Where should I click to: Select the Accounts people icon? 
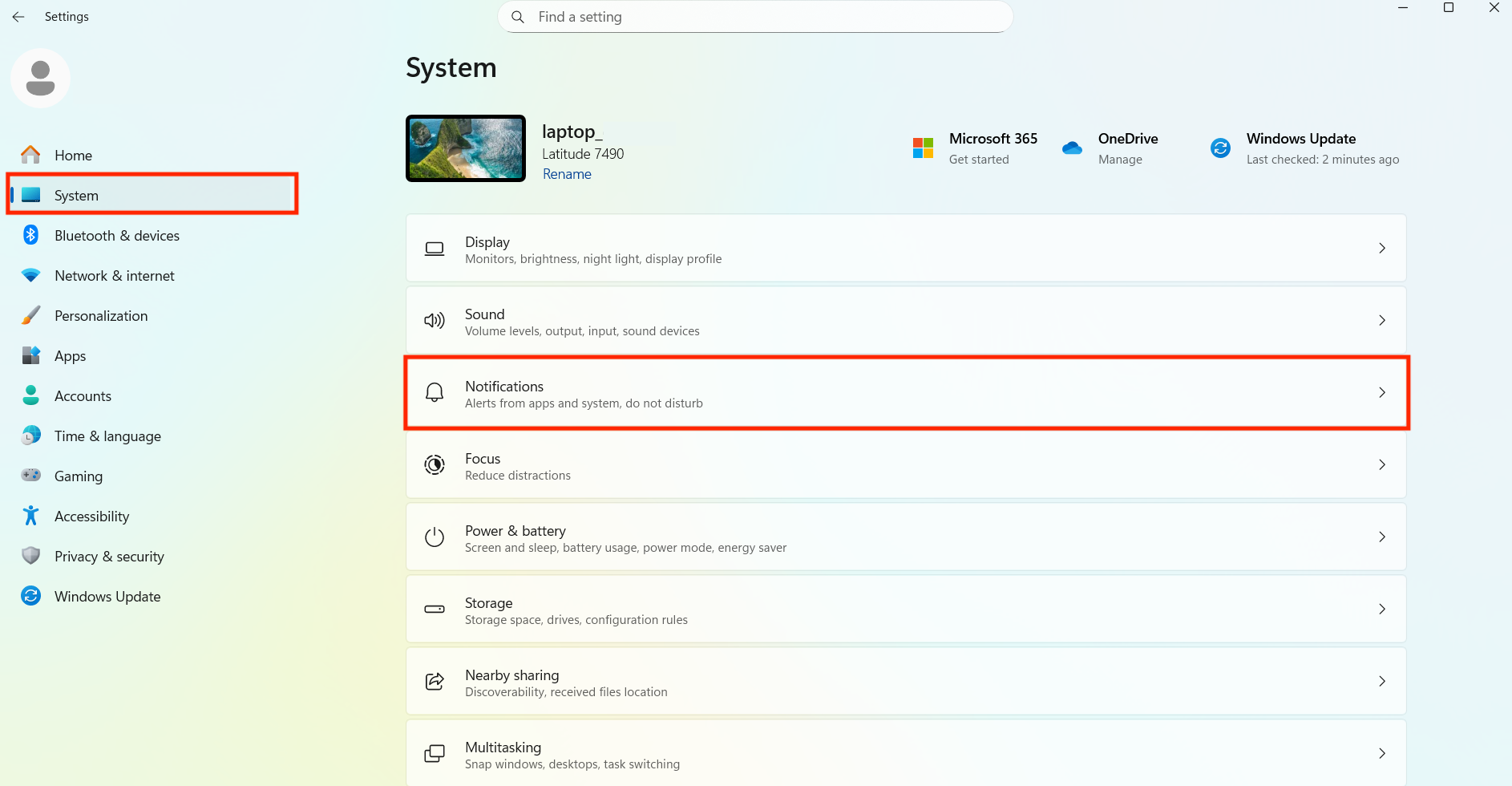tap(30, 395)
